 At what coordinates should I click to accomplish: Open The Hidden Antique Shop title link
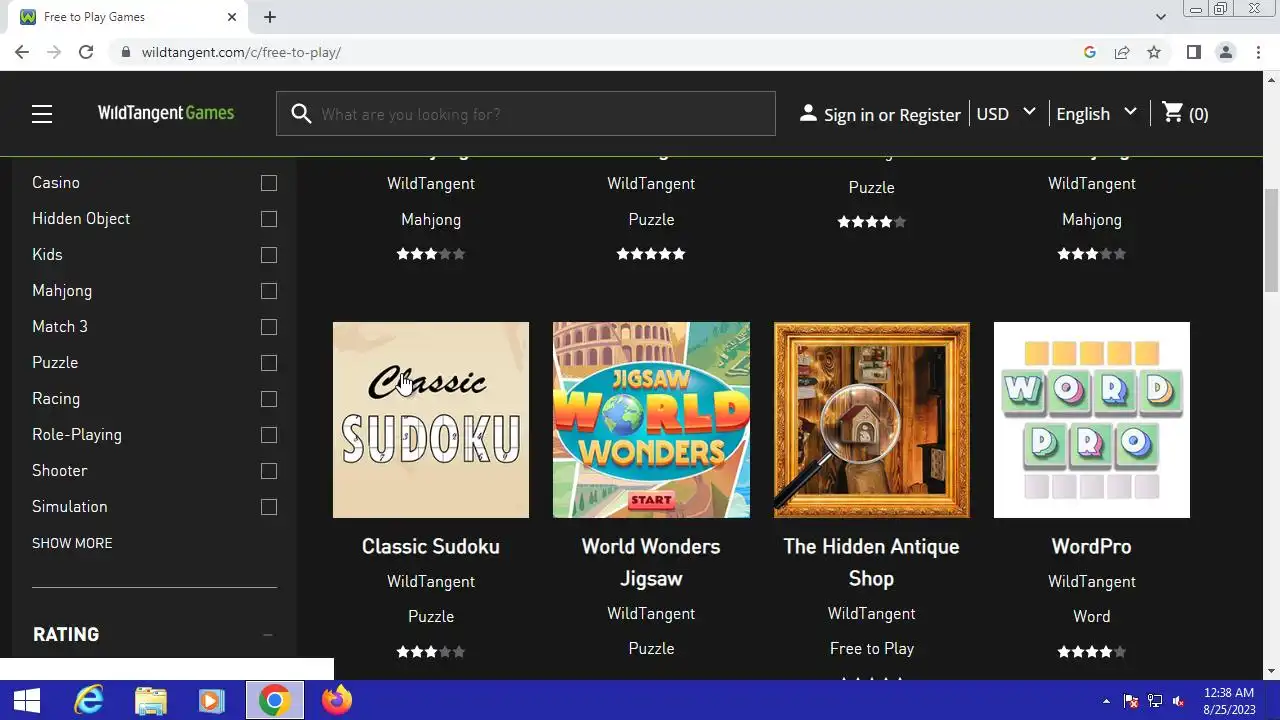(x=871, y=562)
